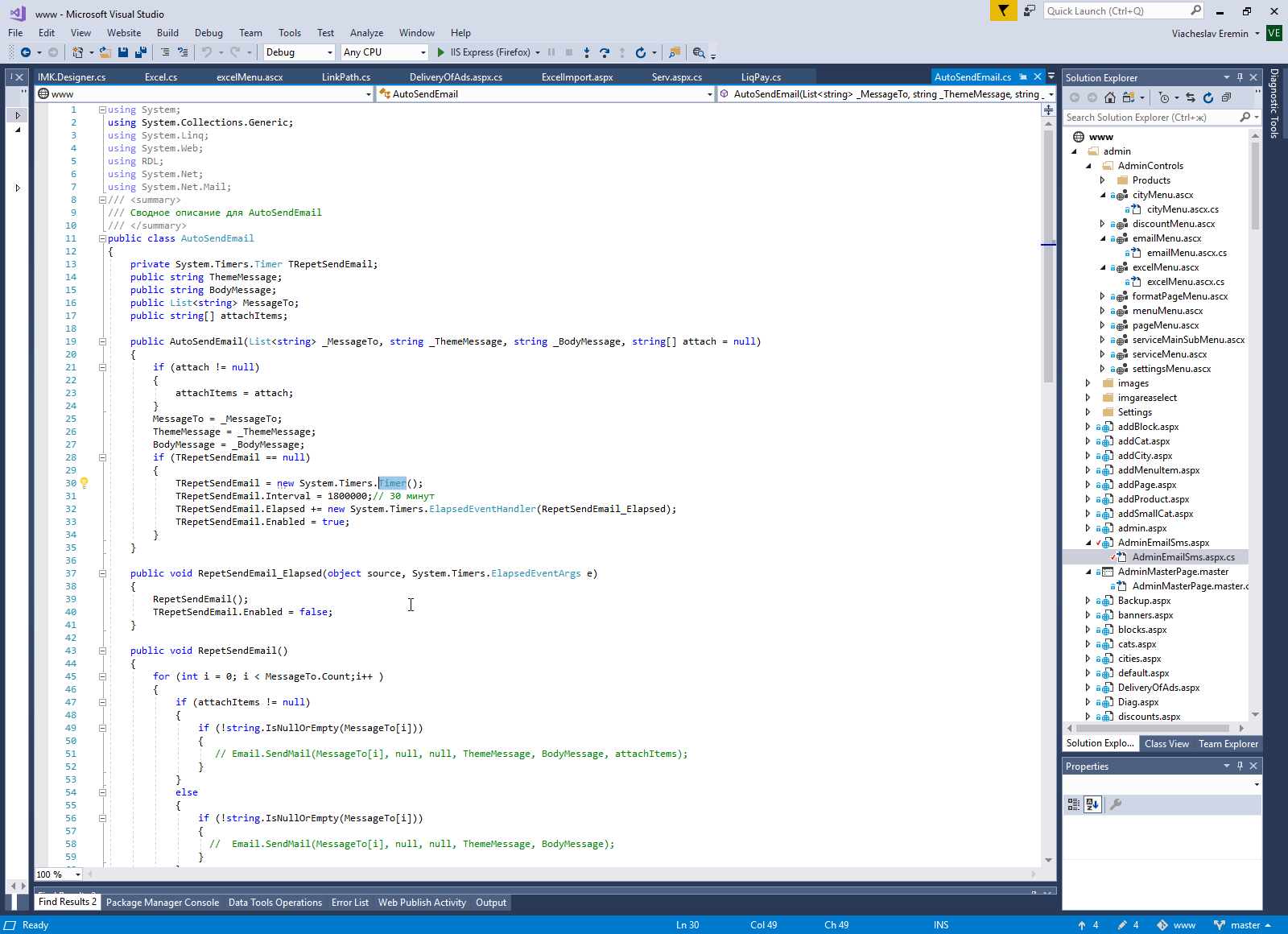Click the Find in Files toolbar icon

[x=675, y=52]
